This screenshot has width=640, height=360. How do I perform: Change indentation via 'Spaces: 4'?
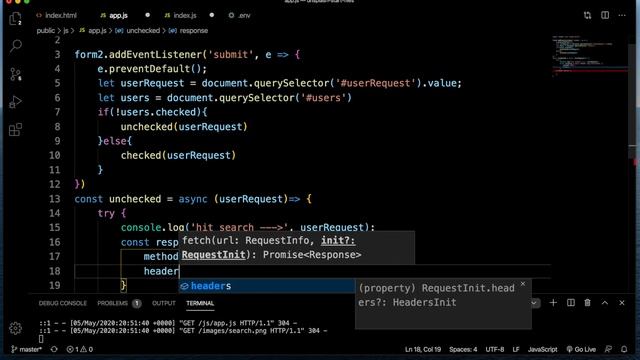pos(463,349)
